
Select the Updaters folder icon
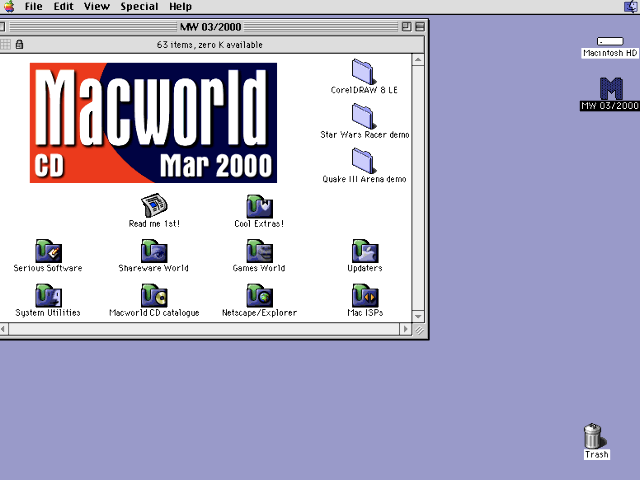[365, 251]
